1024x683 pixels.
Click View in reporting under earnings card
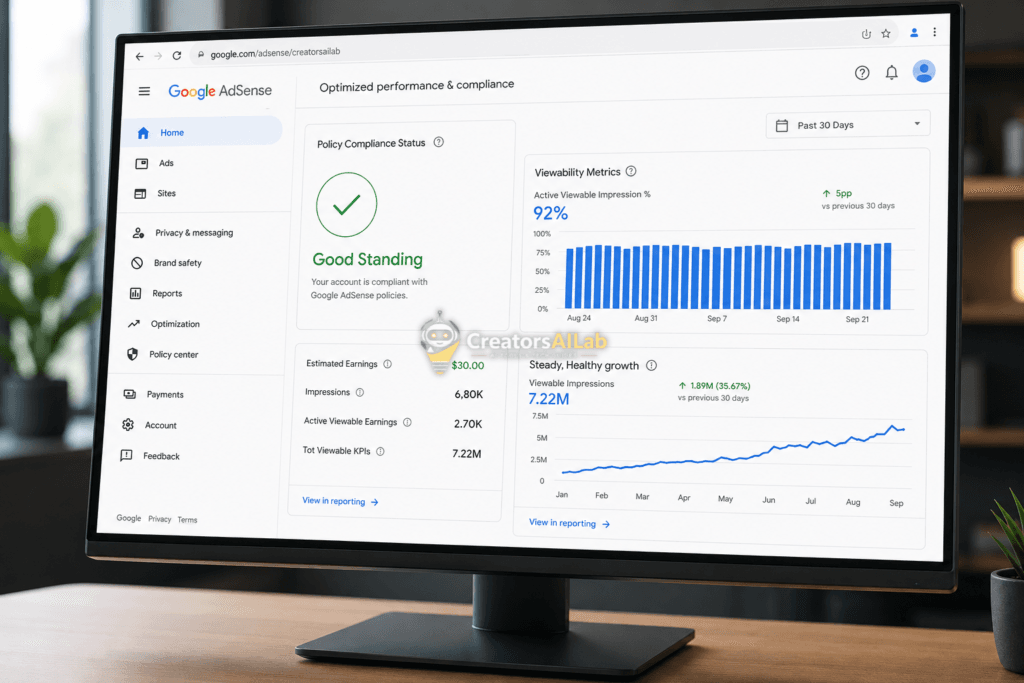(x=340, y=501)
